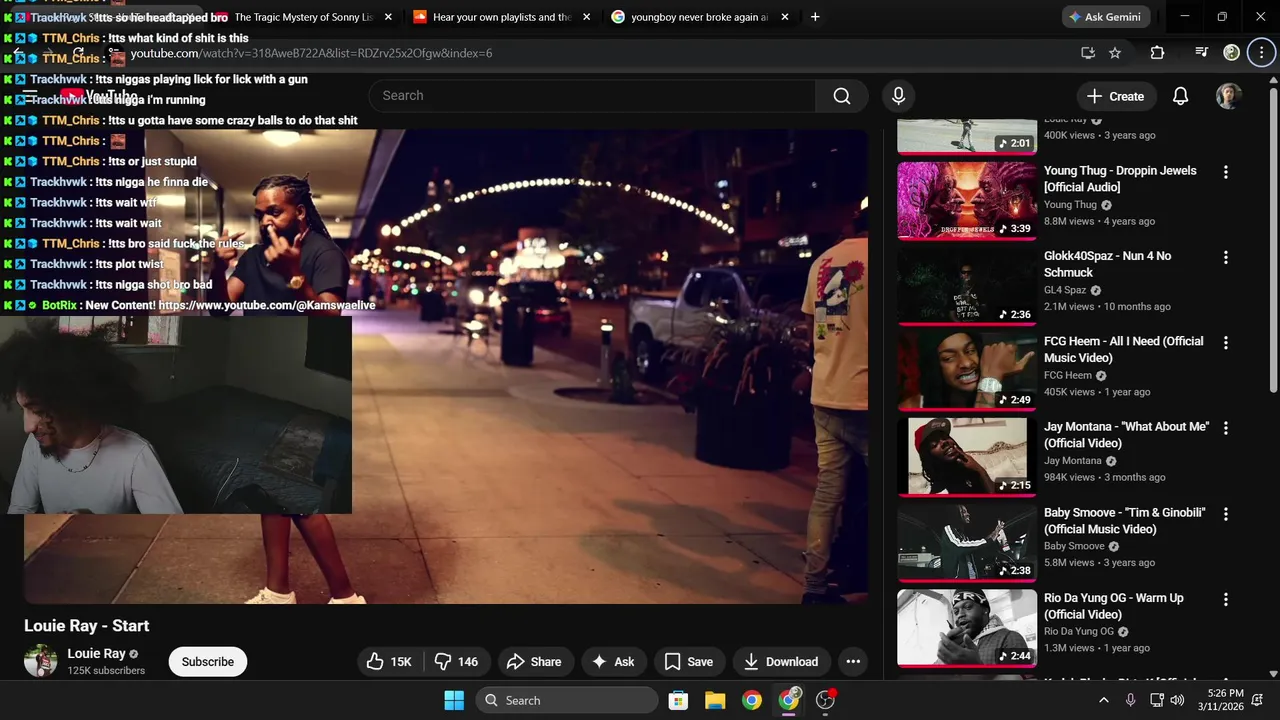Click '984K views • 3 months ago' text
This screenshot has width=1280, height=720.
pyautogui.click(x=1104, y=477)
